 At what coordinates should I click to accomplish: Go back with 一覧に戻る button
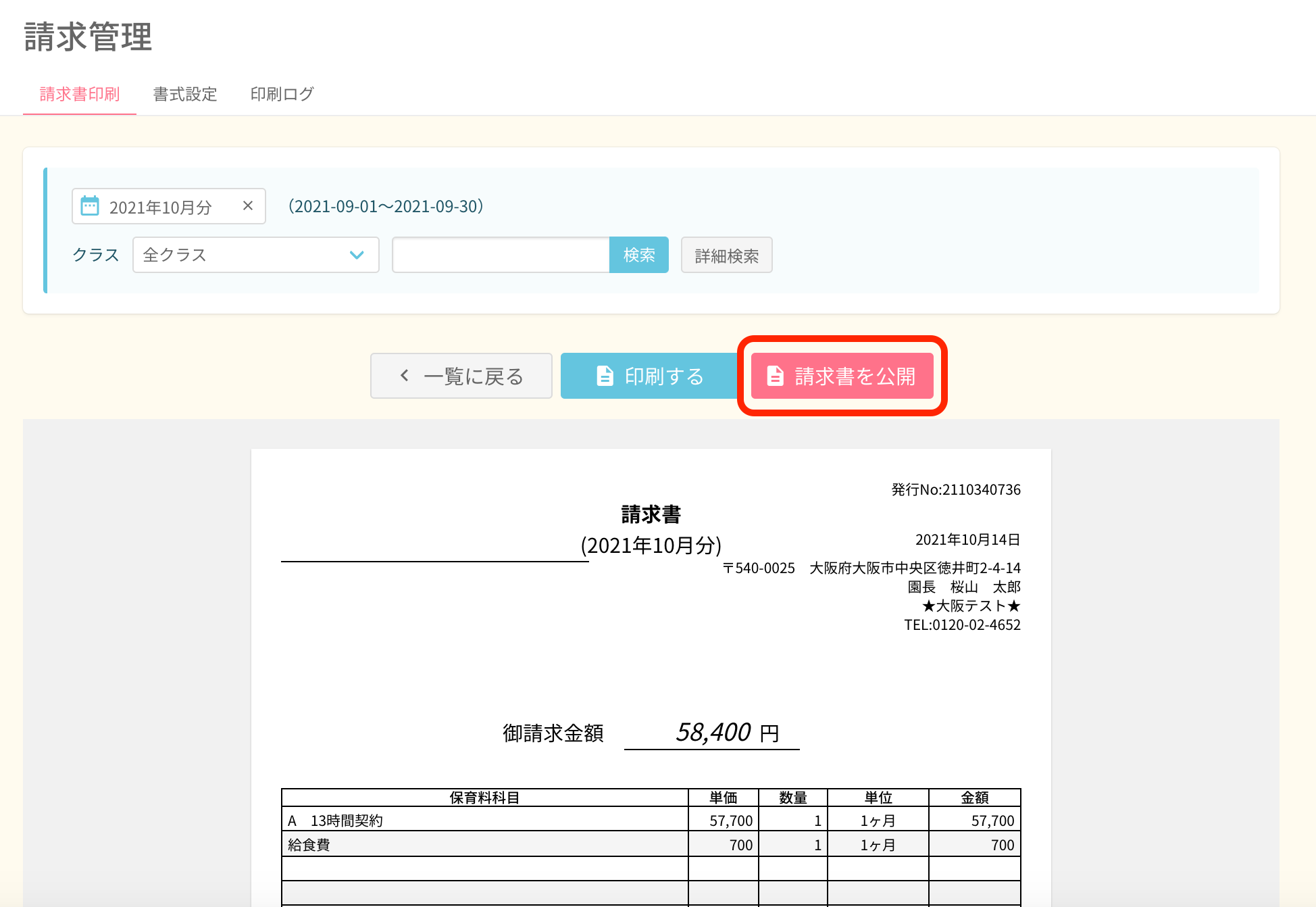(x=461, y=376)
